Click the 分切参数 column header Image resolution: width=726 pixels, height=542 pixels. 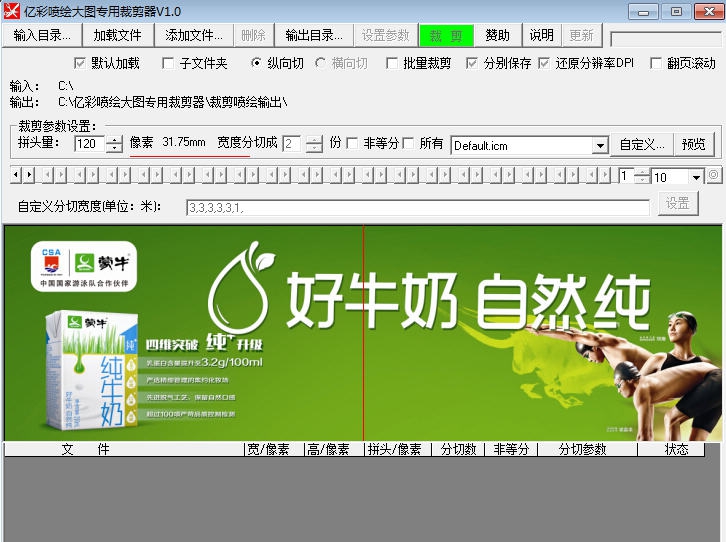[587, 449]
